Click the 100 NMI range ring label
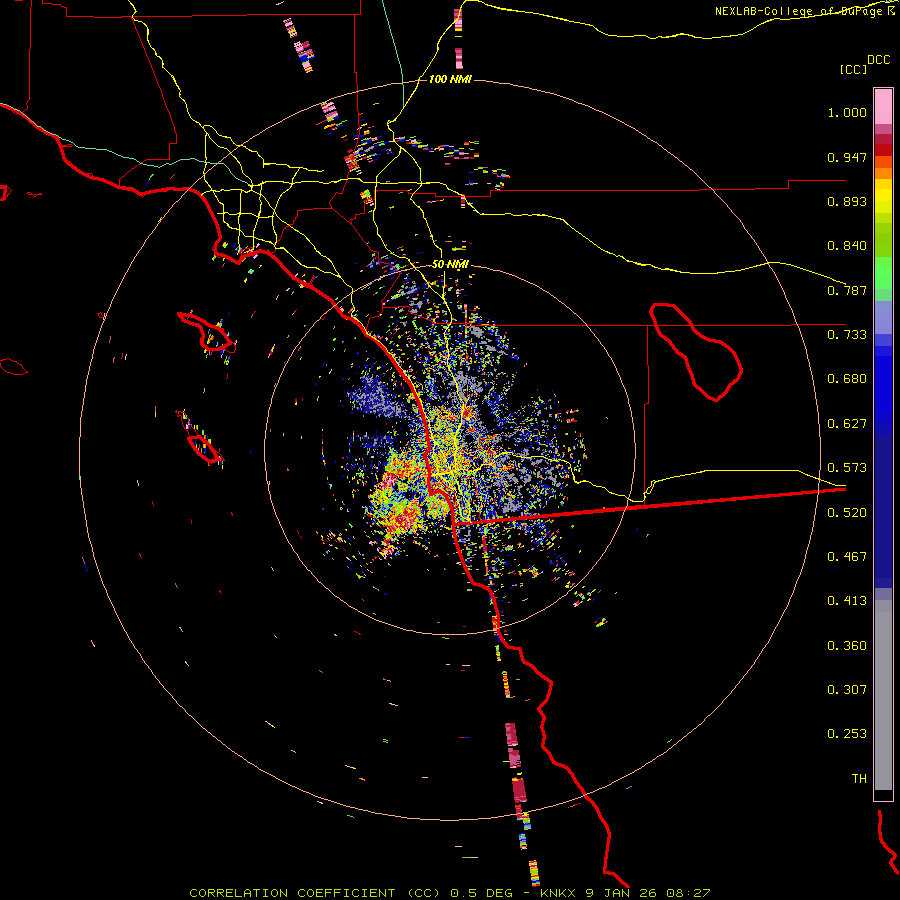900x900 pixels. coord(450,79)
